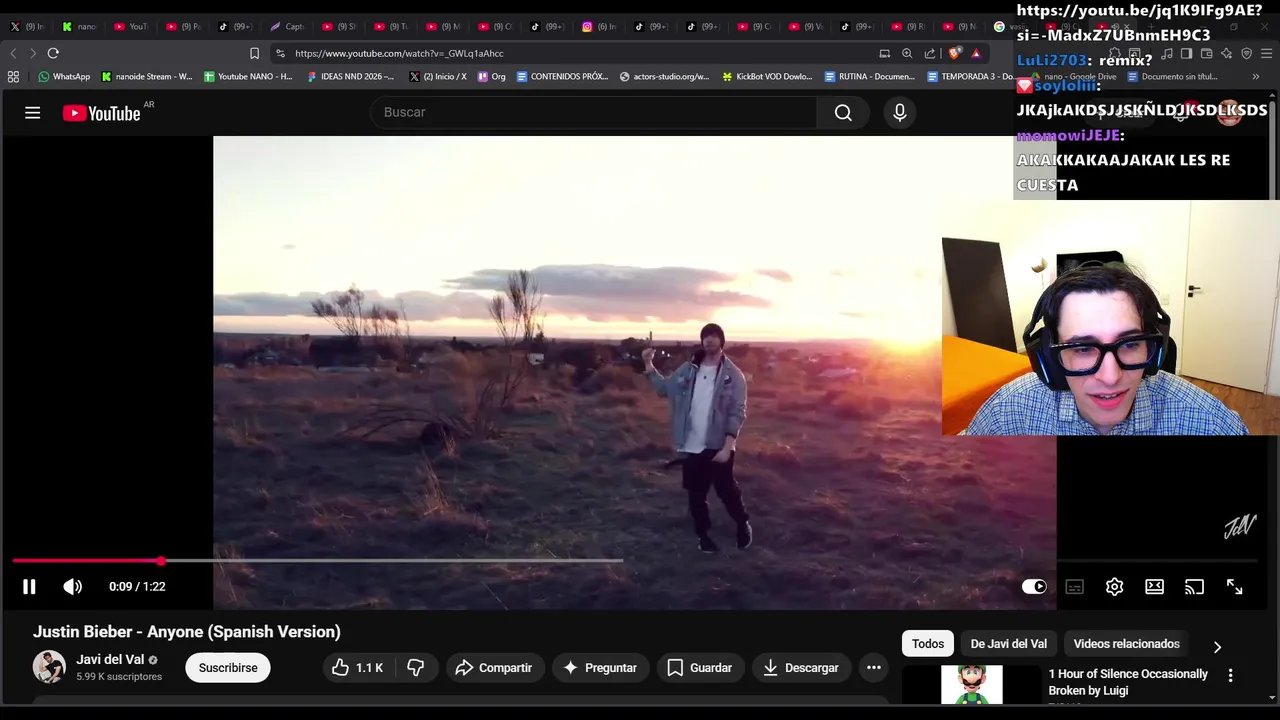Like the video with thumbs up
The width and height of the screenshot is (1280, 720).
point(357,668)
